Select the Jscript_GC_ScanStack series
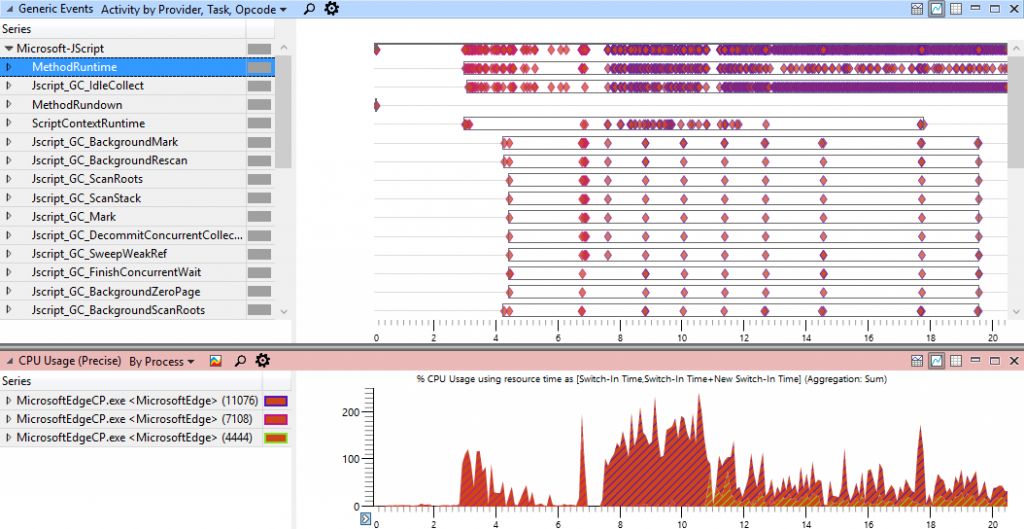Viewport: 1024px width, 529px height. click(86, 198)
